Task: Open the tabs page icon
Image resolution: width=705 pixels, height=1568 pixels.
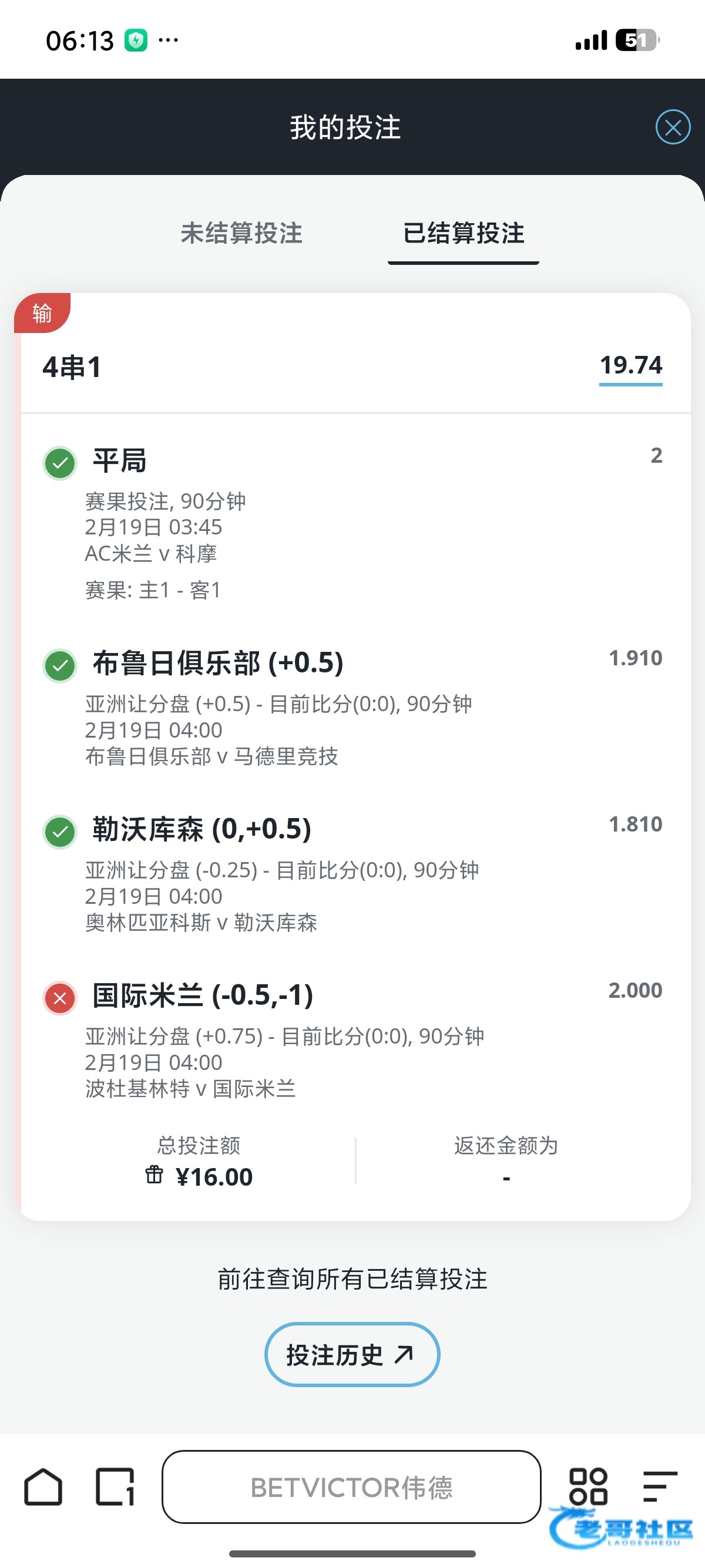Action: [x=115, y=1487]
